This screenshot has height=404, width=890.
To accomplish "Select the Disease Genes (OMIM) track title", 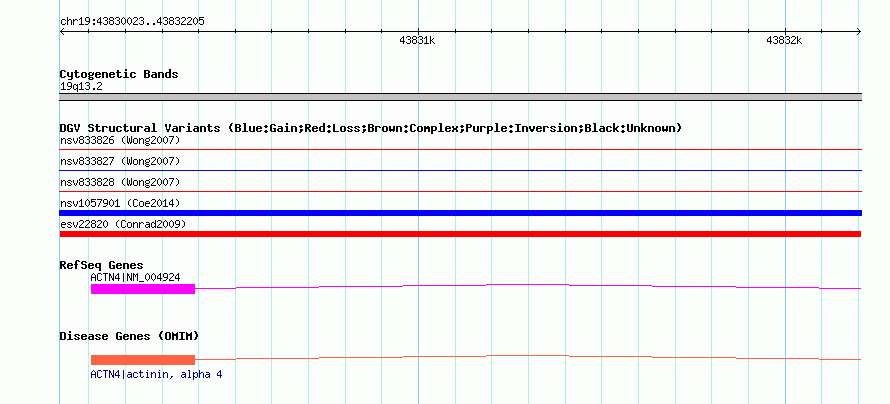I will tap(129, 336).
